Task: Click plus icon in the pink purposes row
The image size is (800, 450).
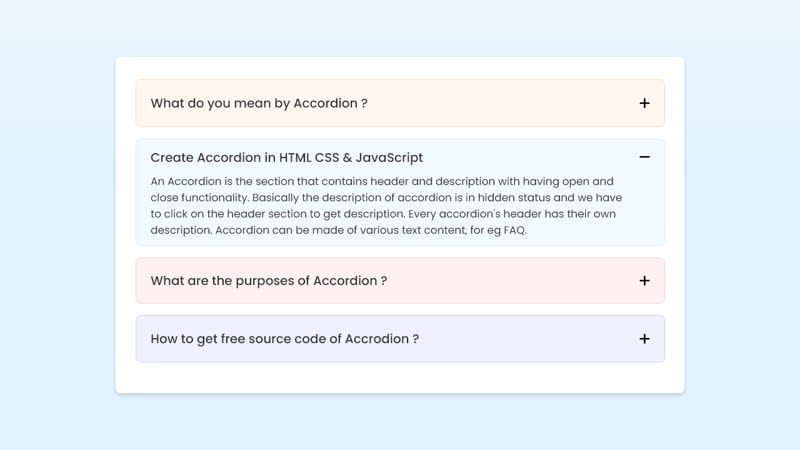Action: click(x=644, y=281)
